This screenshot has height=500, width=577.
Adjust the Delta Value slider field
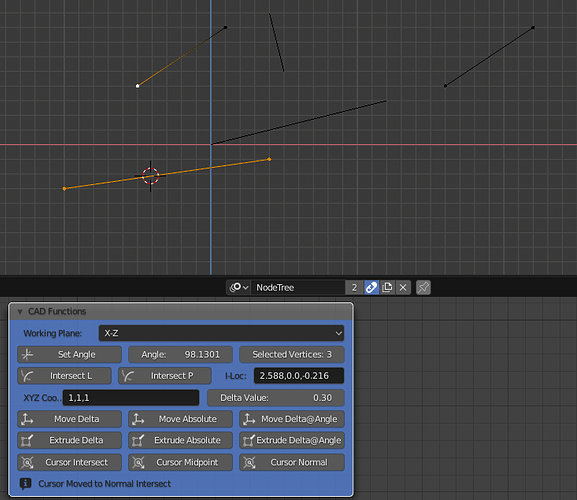click(276, 398)
